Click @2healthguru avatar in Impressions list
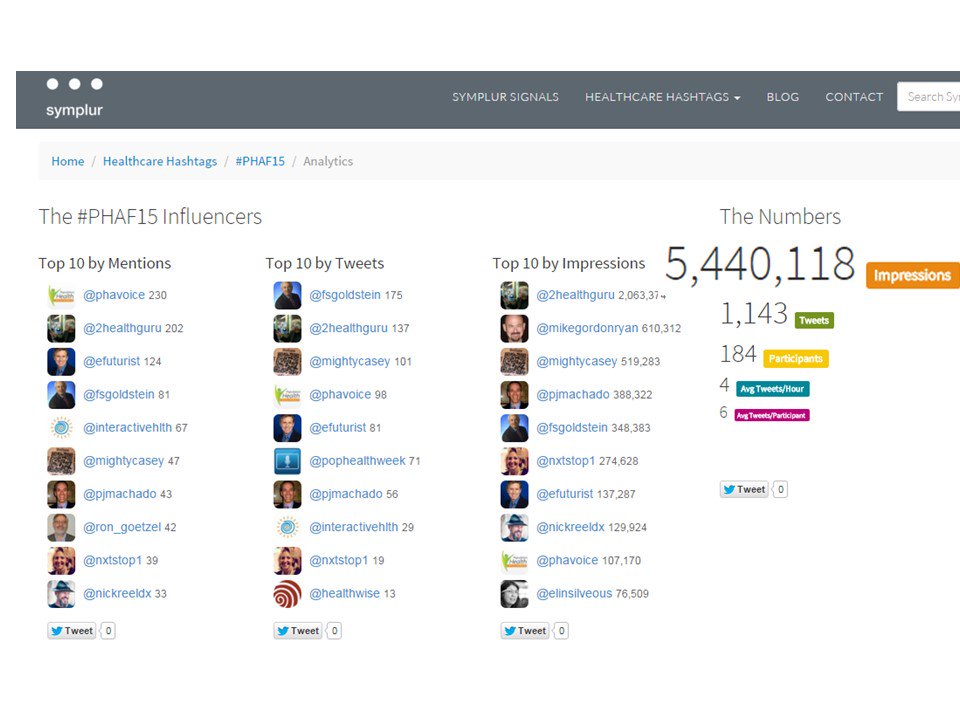Screen dimensions: 960x720 (514, 295)
